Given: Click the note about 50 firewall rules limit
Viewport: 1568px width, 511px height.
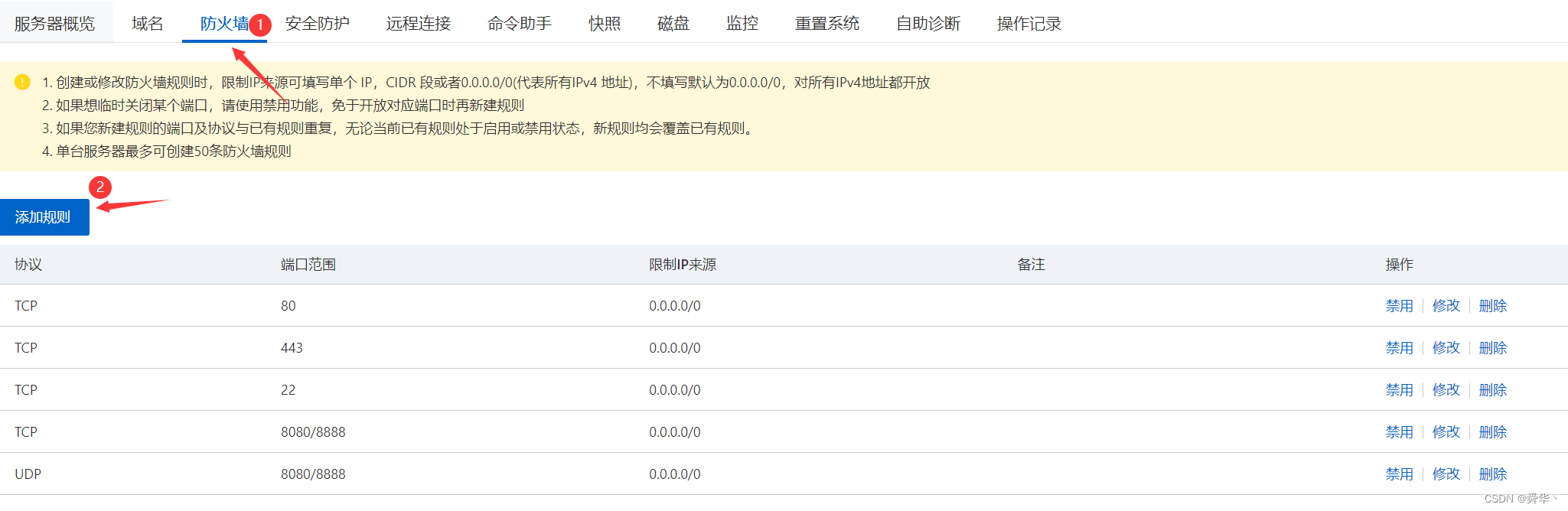Looking at the screenshot, I should [167, 151].
